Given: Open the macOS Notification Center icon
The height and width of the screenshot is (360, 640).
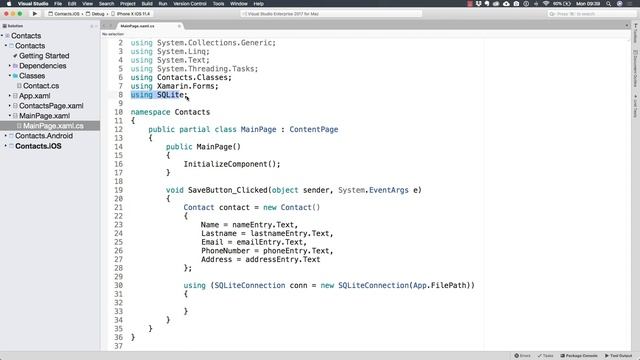Looking at the screenshot, I should [630, 4].
